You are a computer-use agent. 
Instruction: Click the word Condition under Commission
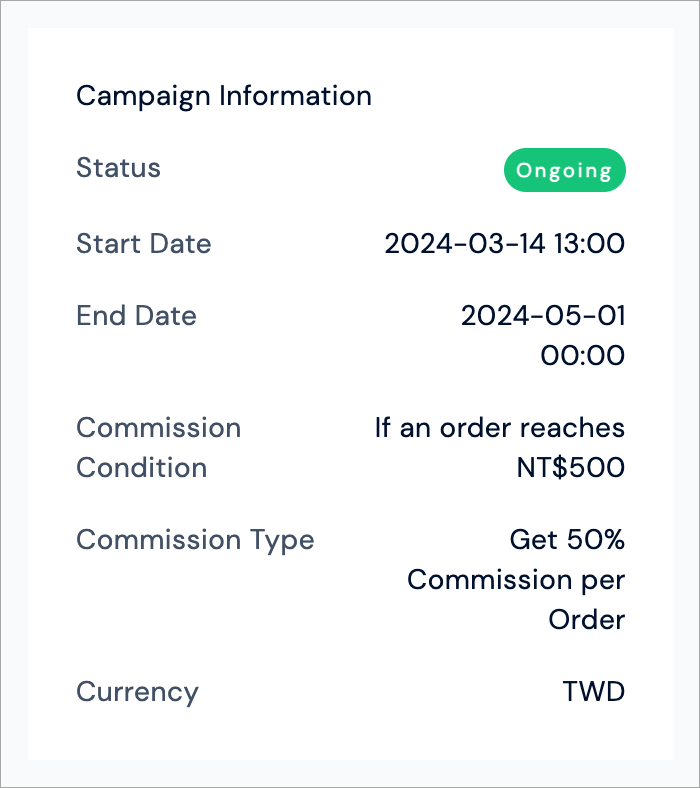pos(142,468)
